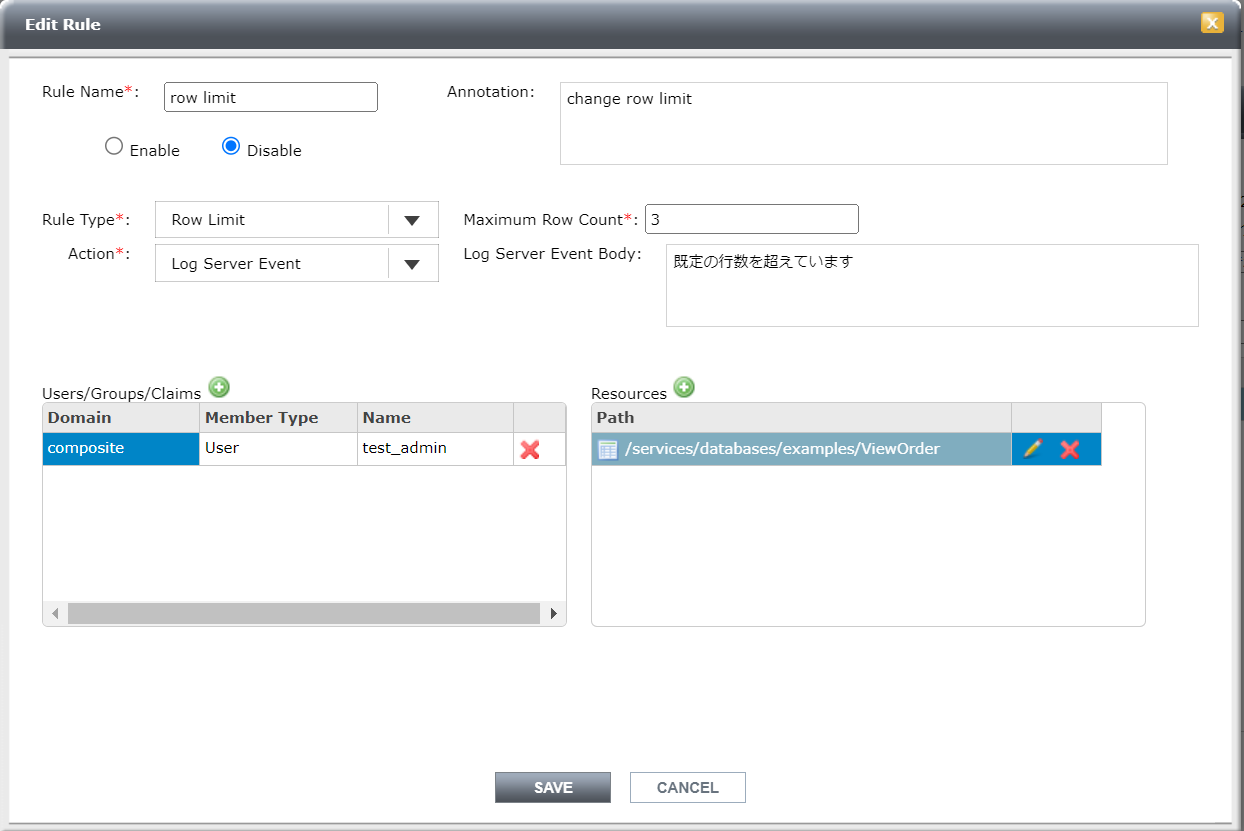Add a new user/group/claim with plus icon
Screen dimensions: 1244x831
[x=219, y=387]
